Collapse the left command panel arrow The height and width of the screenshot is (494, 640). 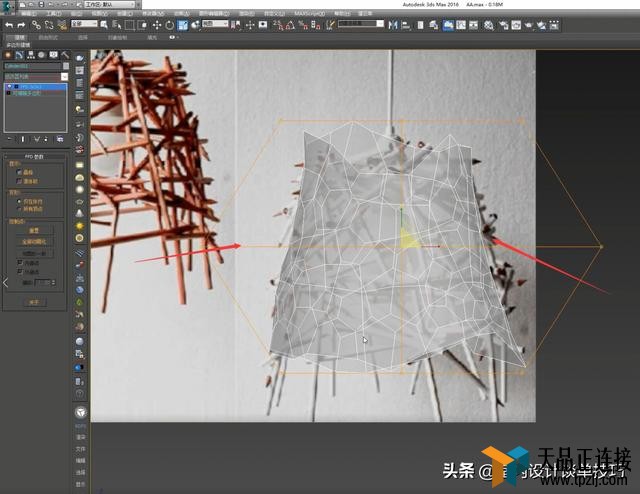pos(5,282)
